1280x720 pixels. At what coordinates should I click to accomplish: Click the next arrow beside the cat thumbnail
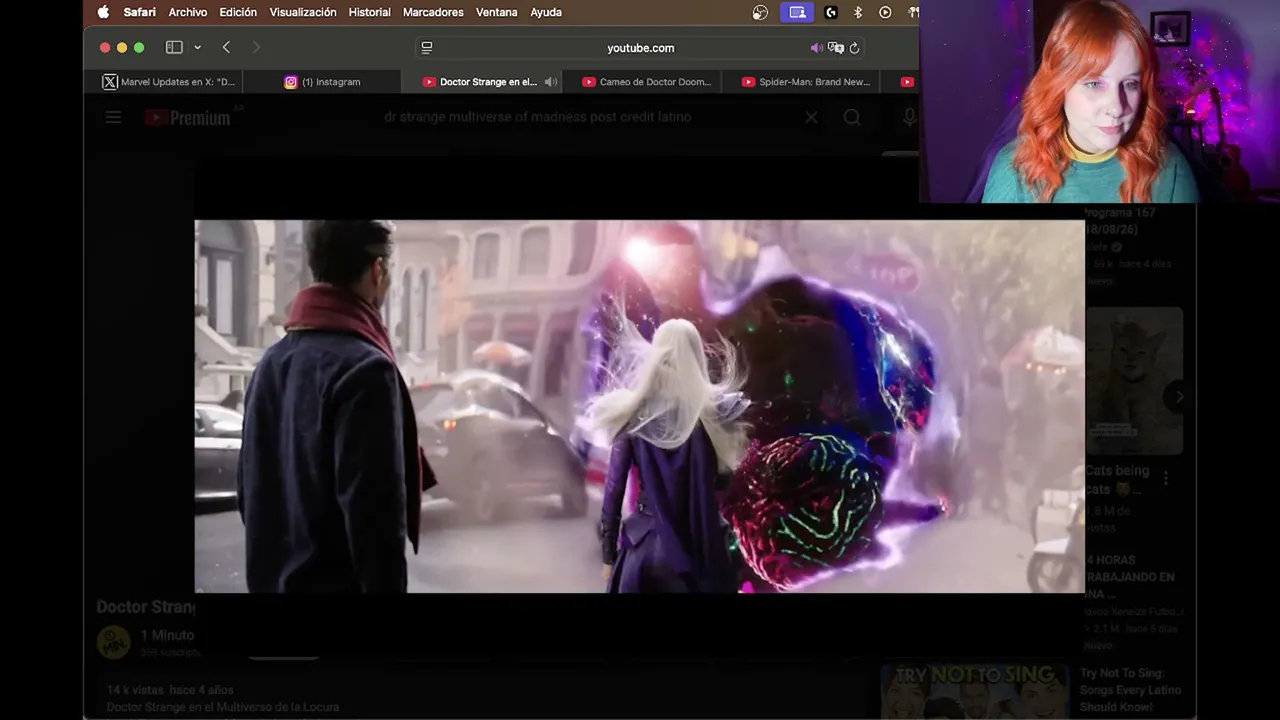click(1179, 397)
